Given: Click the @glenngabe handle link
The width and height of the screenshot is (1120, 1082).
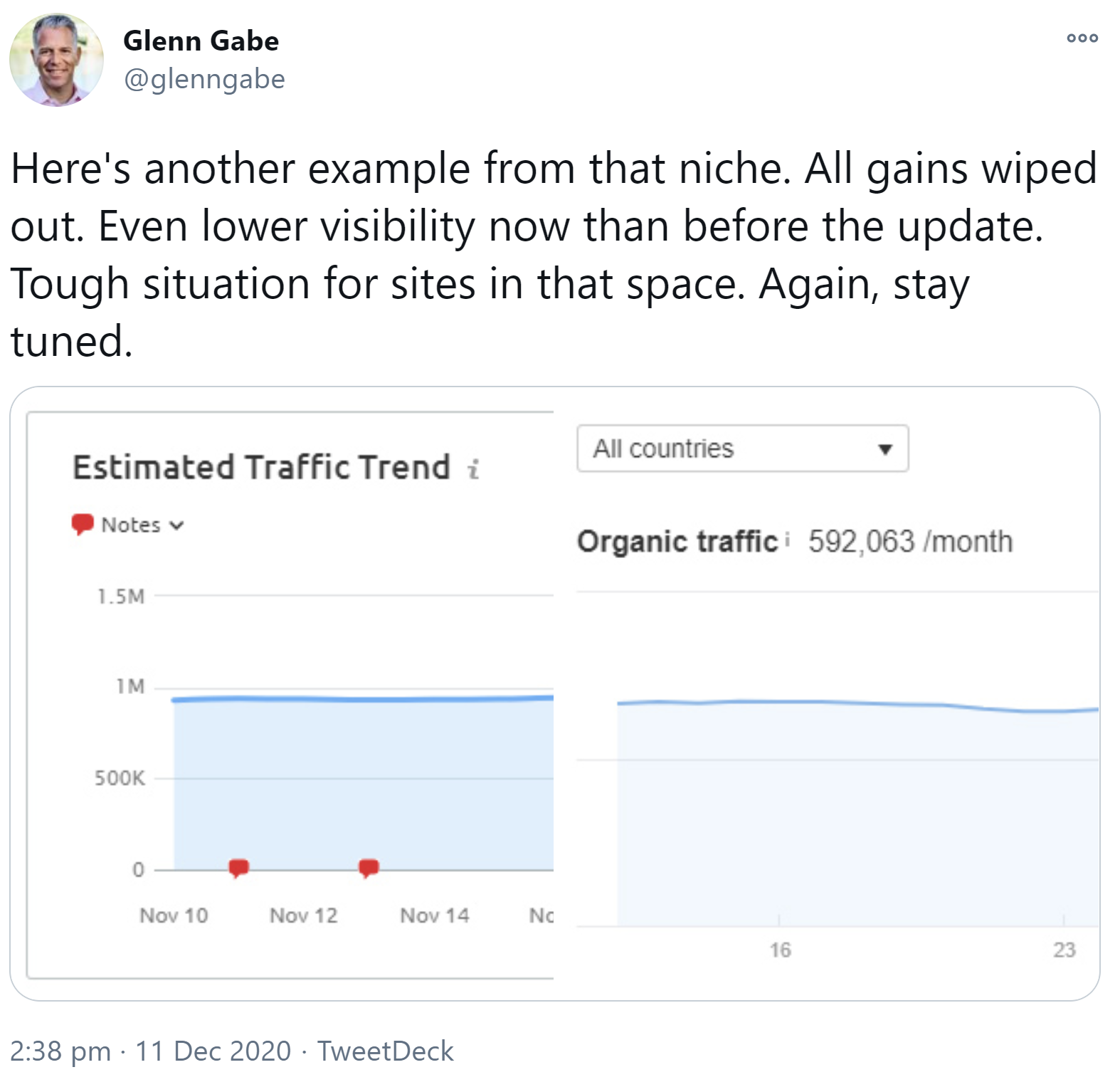Looking at the screenshot, I should (206, 80).
